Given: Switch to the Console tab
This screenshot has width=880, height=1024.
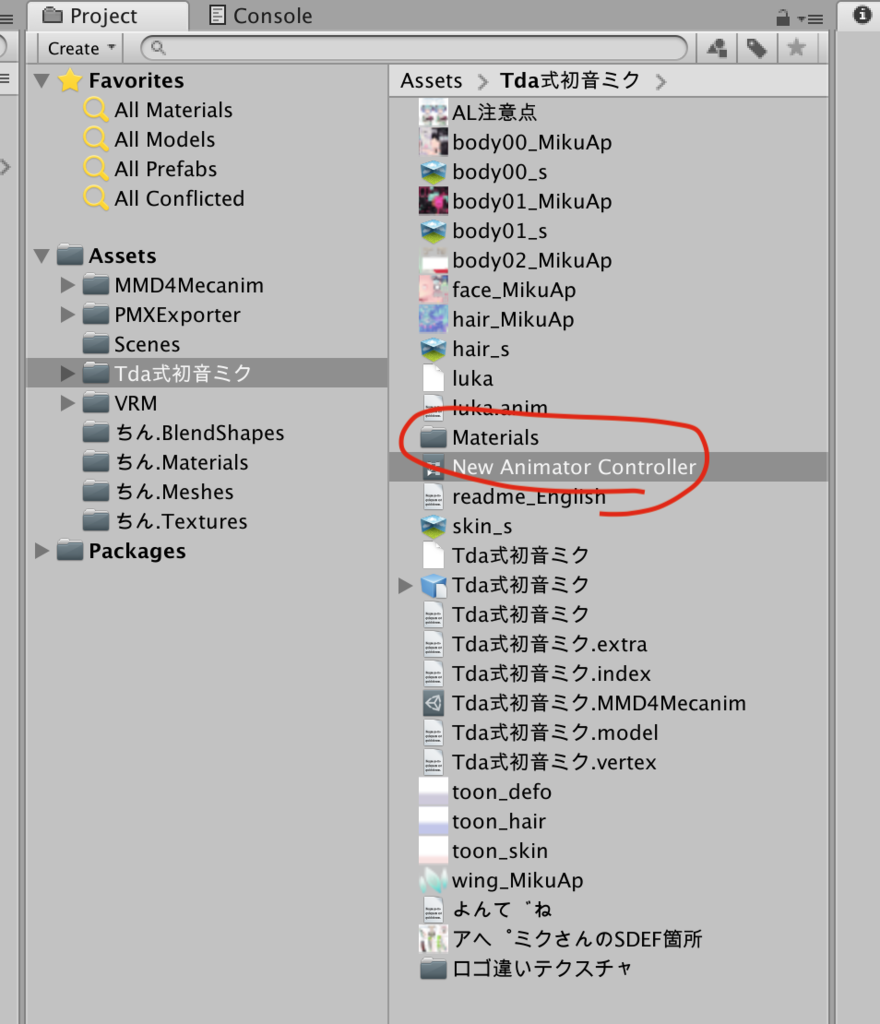Looking at the screenshot, I should (x=261, y=16).
